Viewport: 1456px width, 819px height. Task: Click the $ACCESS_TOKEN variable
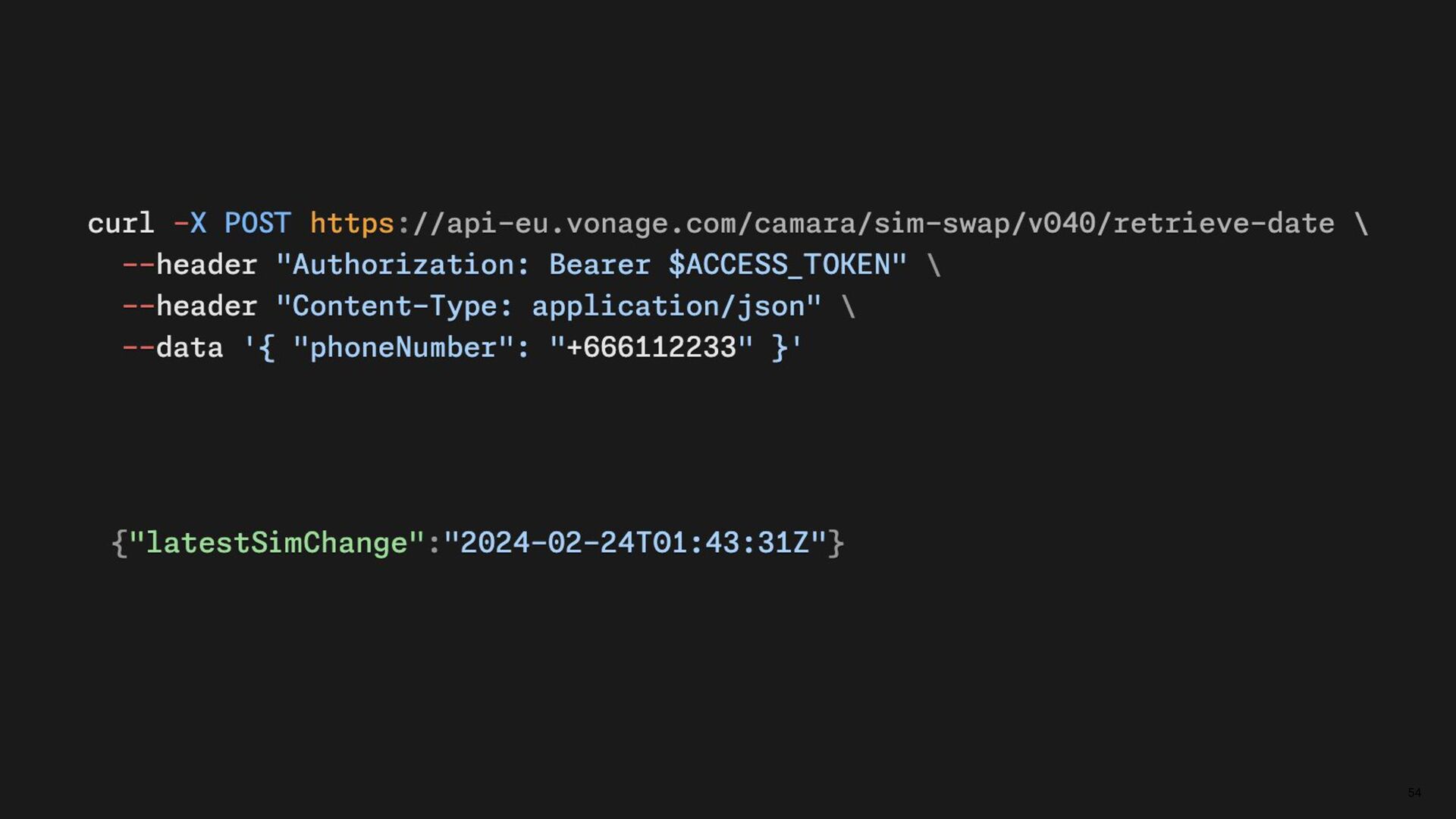(x=780, y=265)
